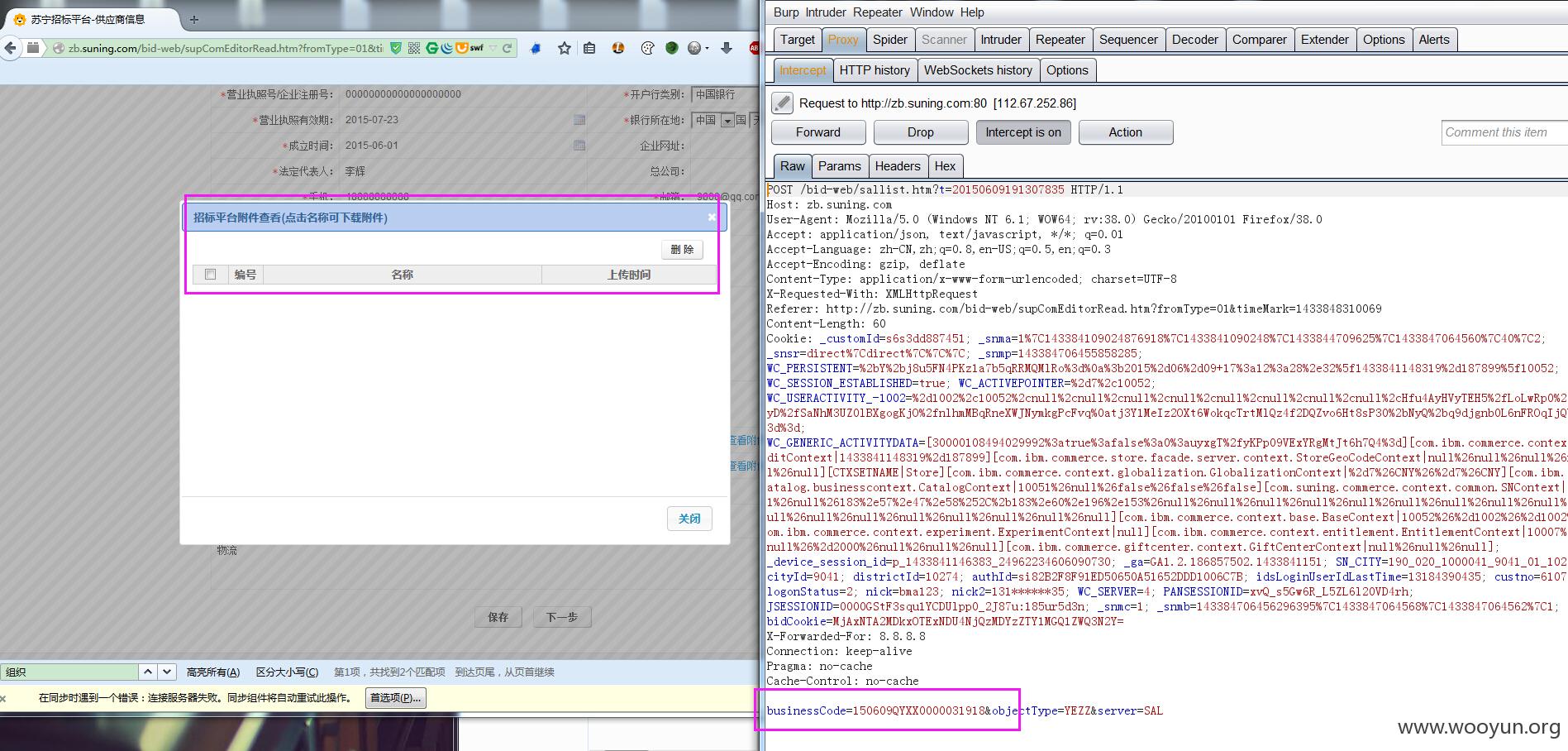Viewport: 1568px width, 751px height.
Task: Click the 关闭 button in attachment dialog
Action: [689, 519]
